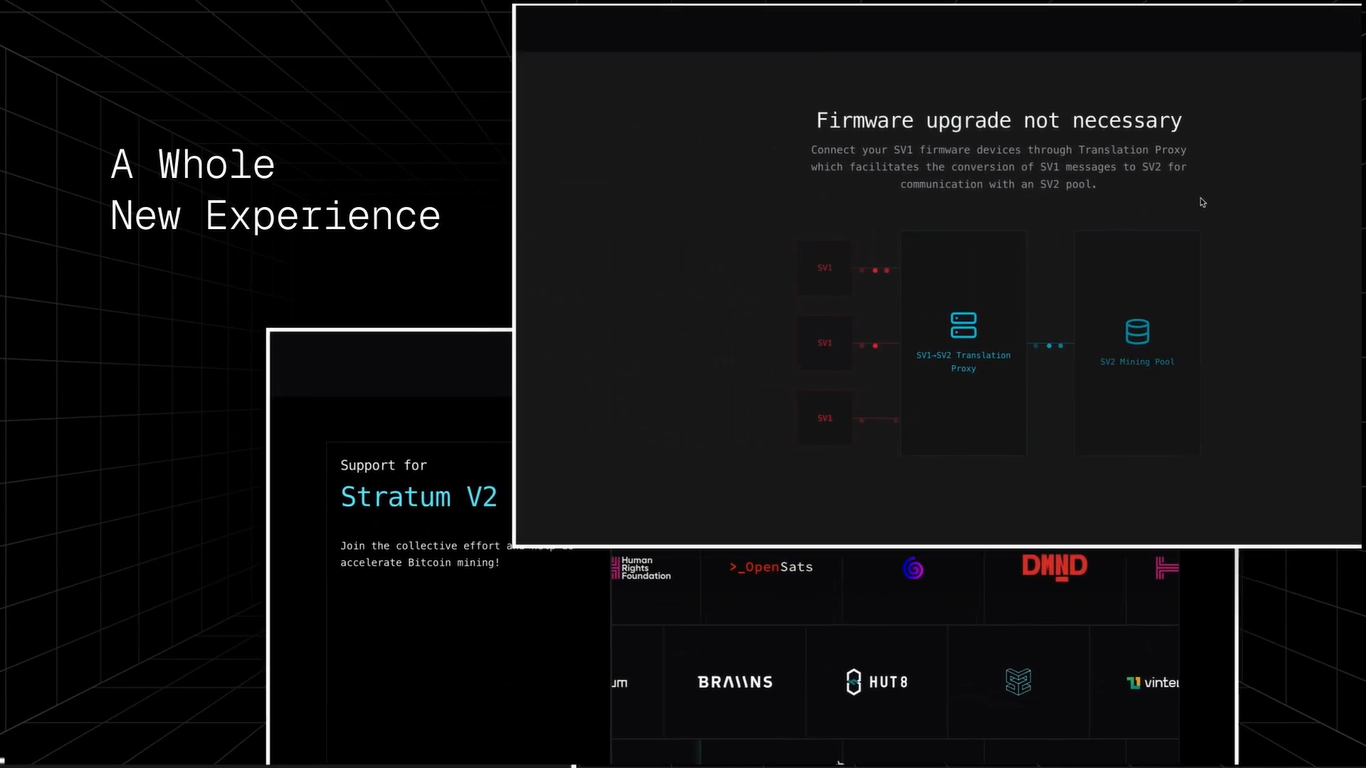Image resolution: width=1366 pixels, height=768 pixels.
Task: Click 'Firmware upgrade not necessary' heading
Action: 999,121
